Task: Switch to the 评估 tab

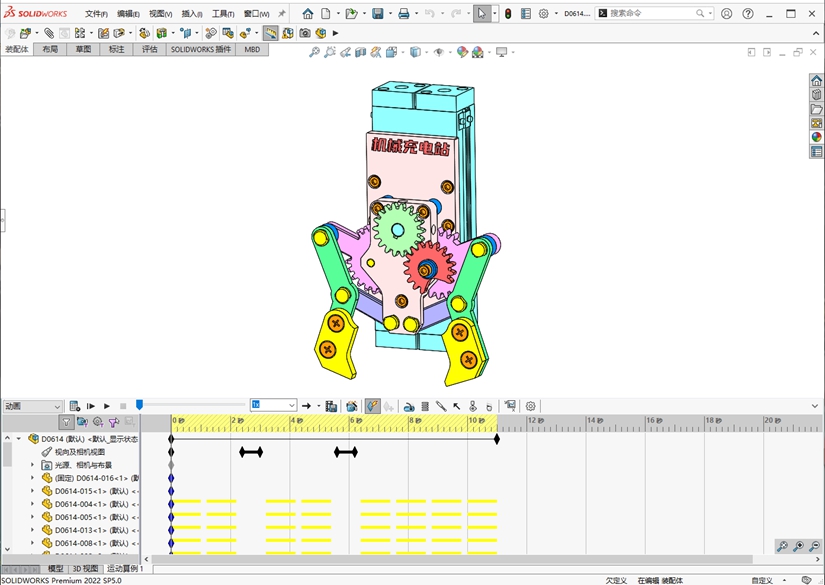Action: (x=149, y=49)
